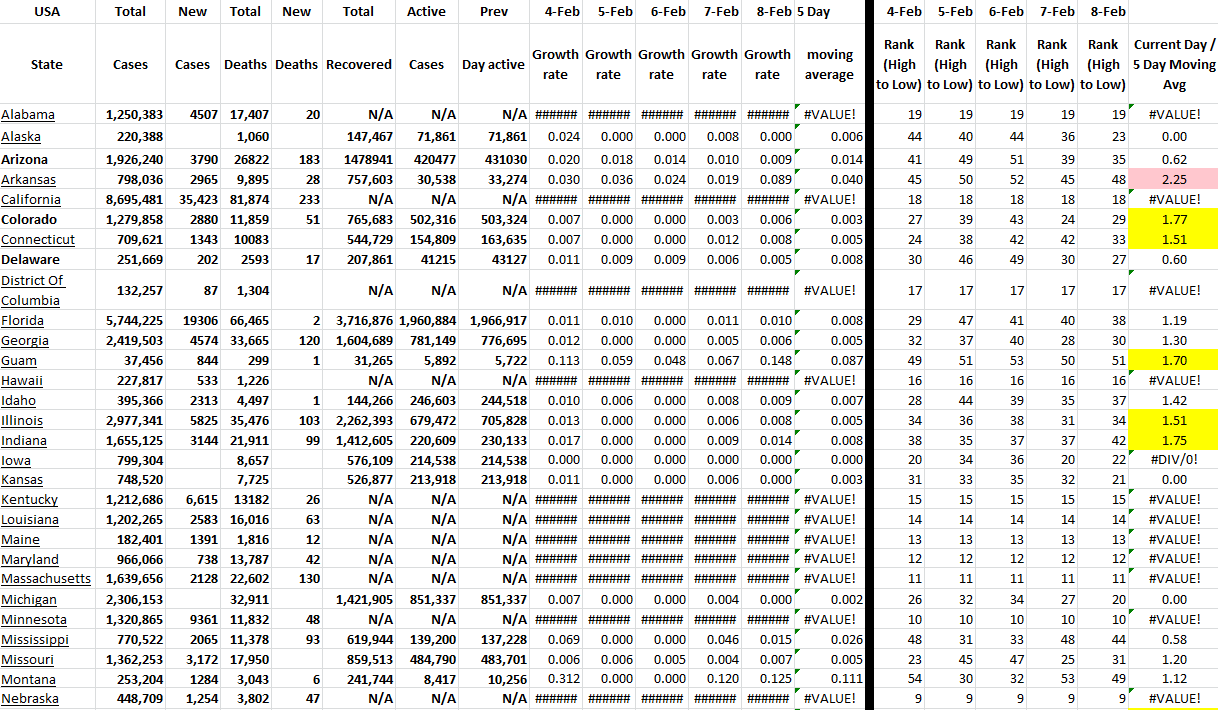Click the Iowa #DIV/0! error cell

click(x=1174, y=460)
